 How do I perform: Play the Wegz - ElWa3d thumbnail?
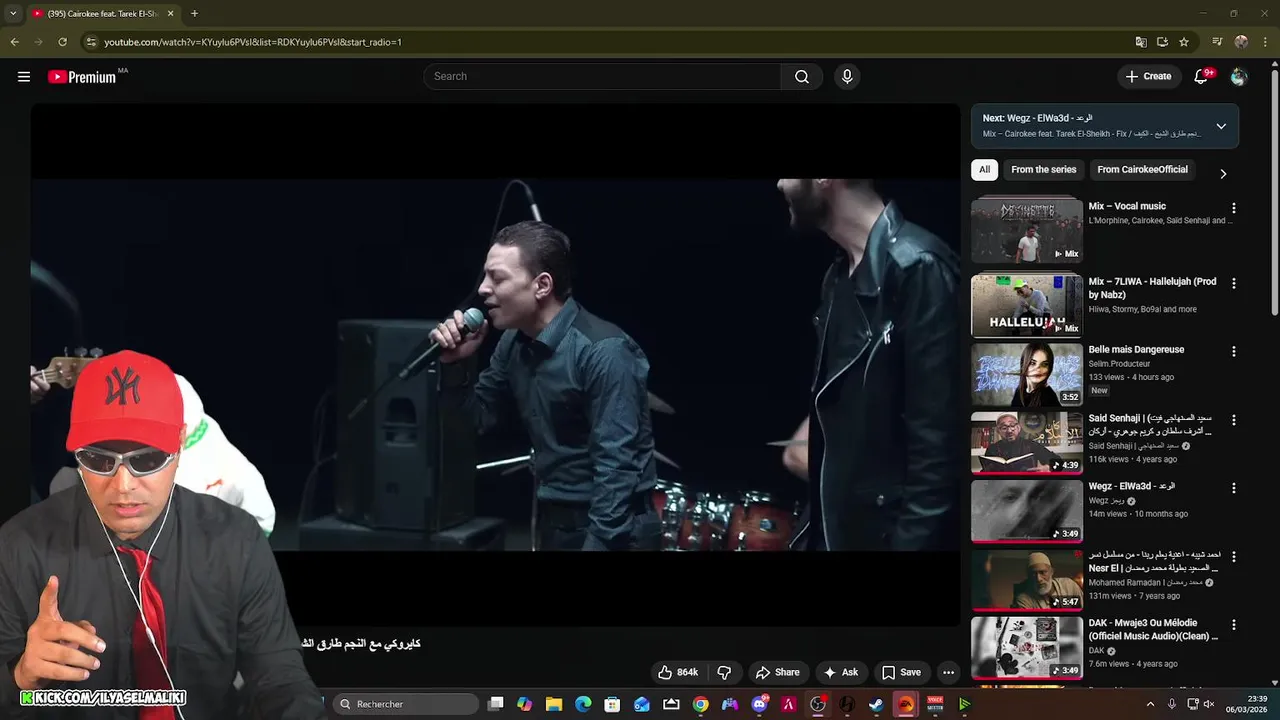(1027, 511)
